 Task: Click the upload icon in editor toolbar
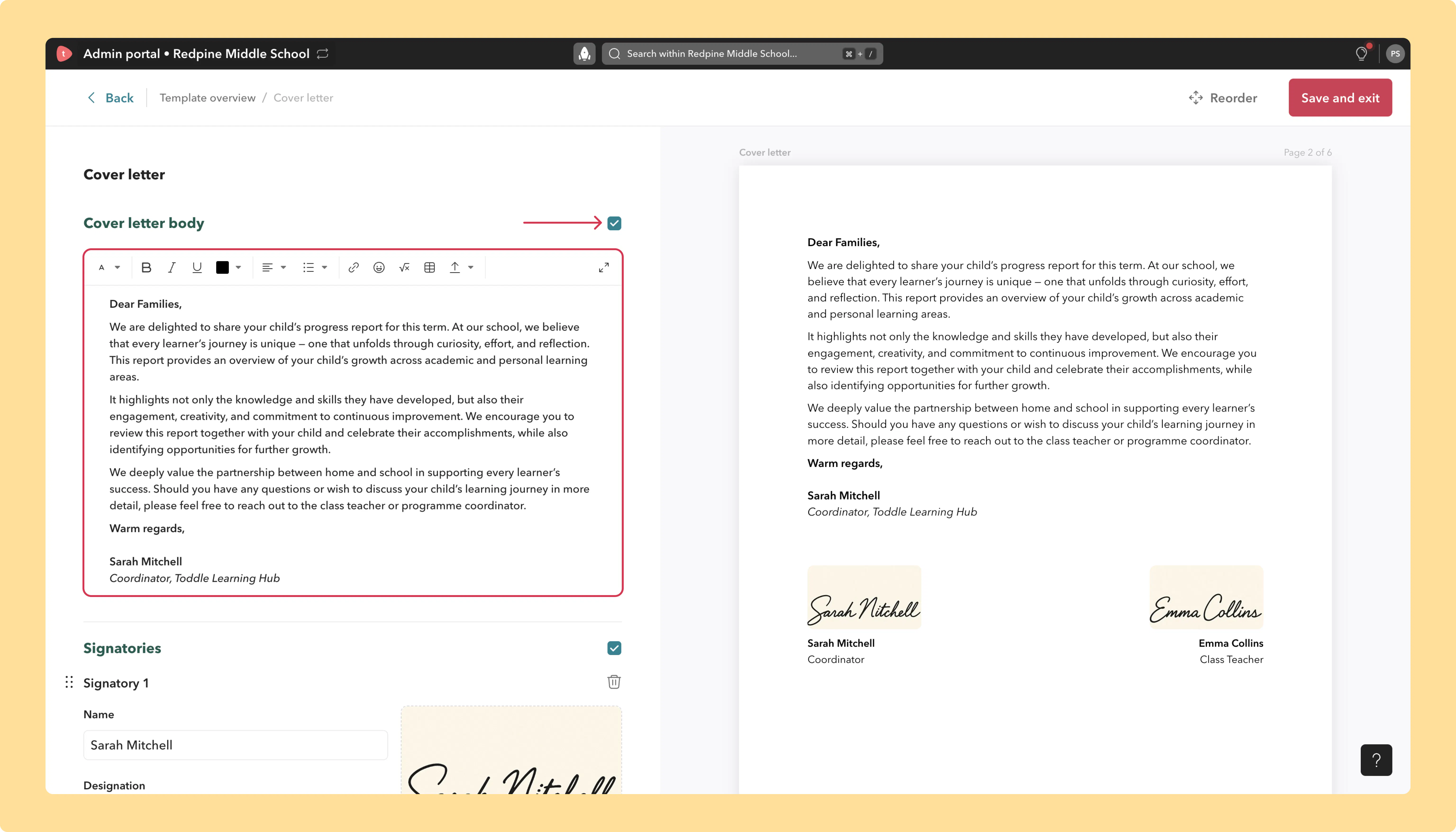[x=455, y=267]
